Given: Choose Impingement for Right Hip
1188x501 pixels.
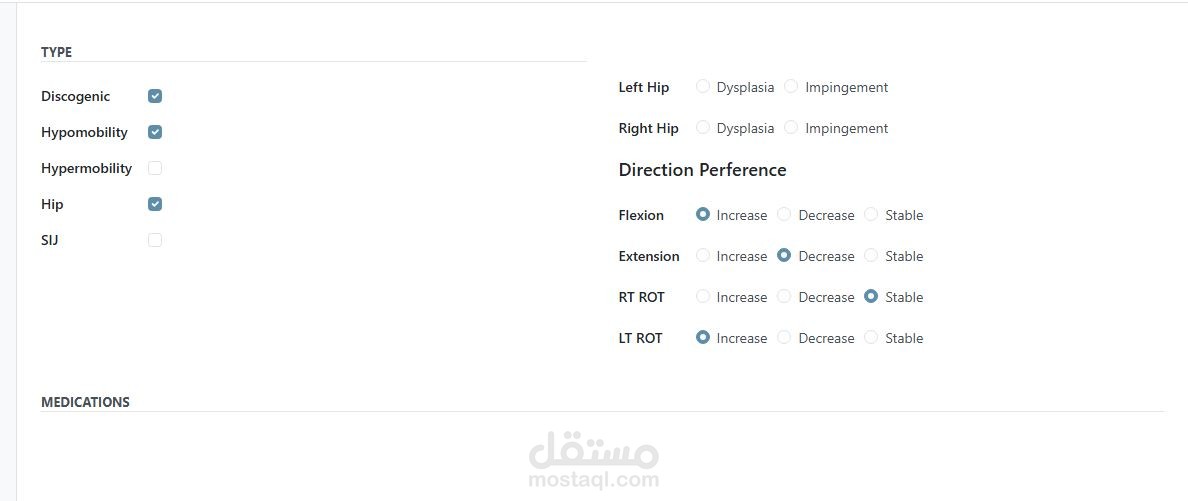Looking at the screenshot, I should click(791, 127).
